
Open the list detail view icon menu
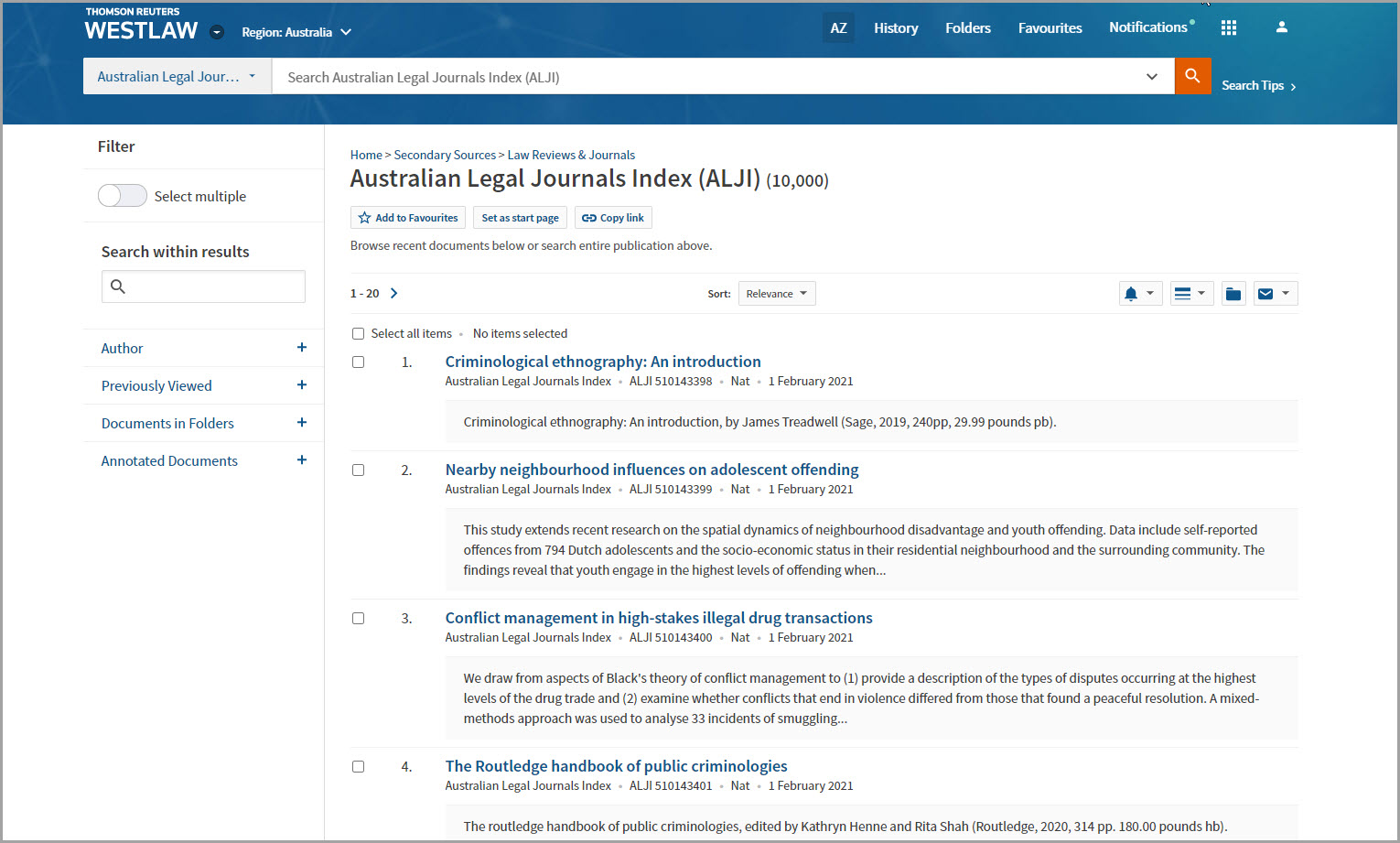(x=1191, y=294)
